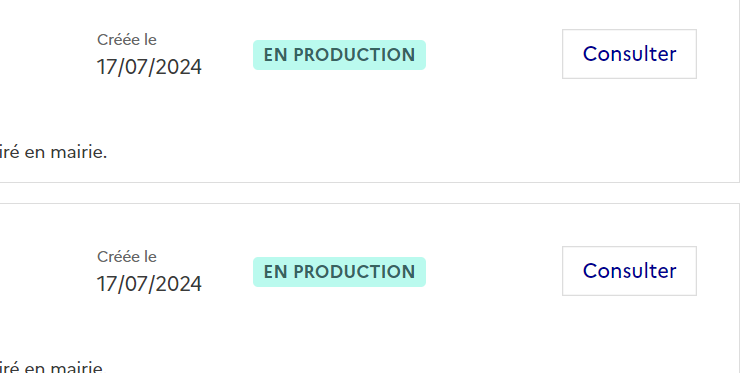Select the EN PRODUCTION badge in top card
The height and width of the screenshot is (373, 741).
pyautogui.click(x=339, y=55)
